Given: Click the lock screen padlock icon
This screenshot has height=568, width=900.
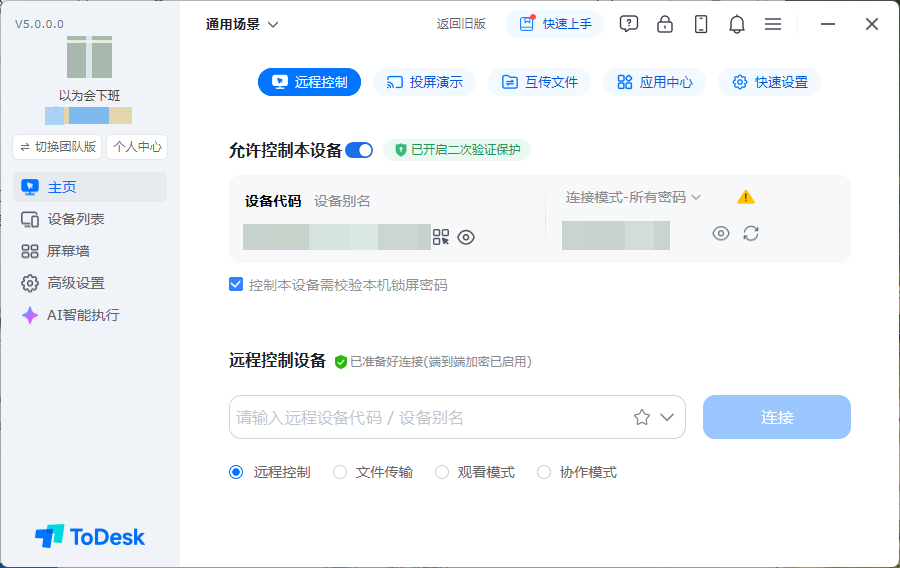Looking at the screenshot, I should [x=665, y=24].
